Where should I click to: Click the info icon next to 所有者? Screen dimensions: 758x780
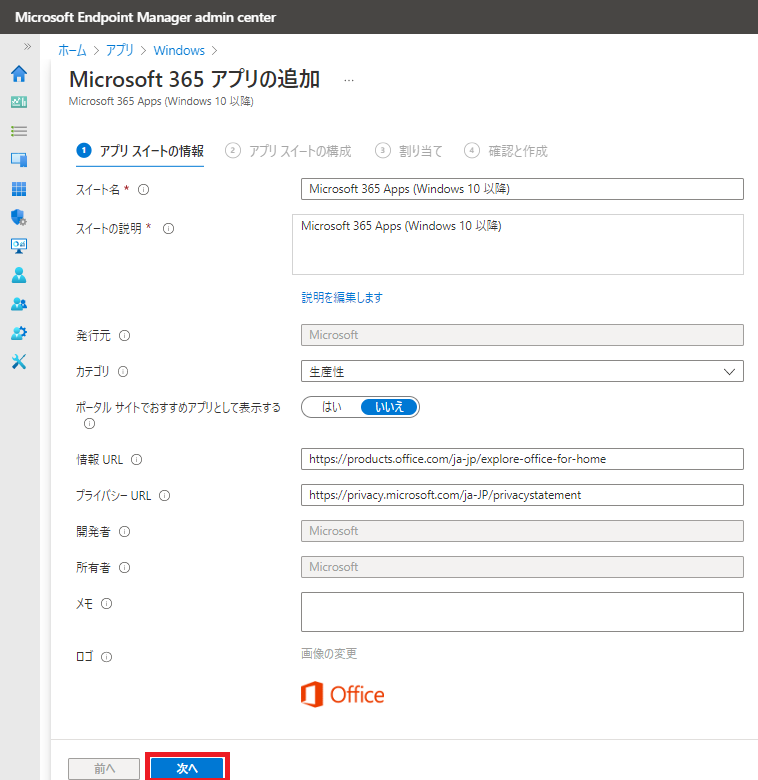pyautogui.click(x=124, y=568)
